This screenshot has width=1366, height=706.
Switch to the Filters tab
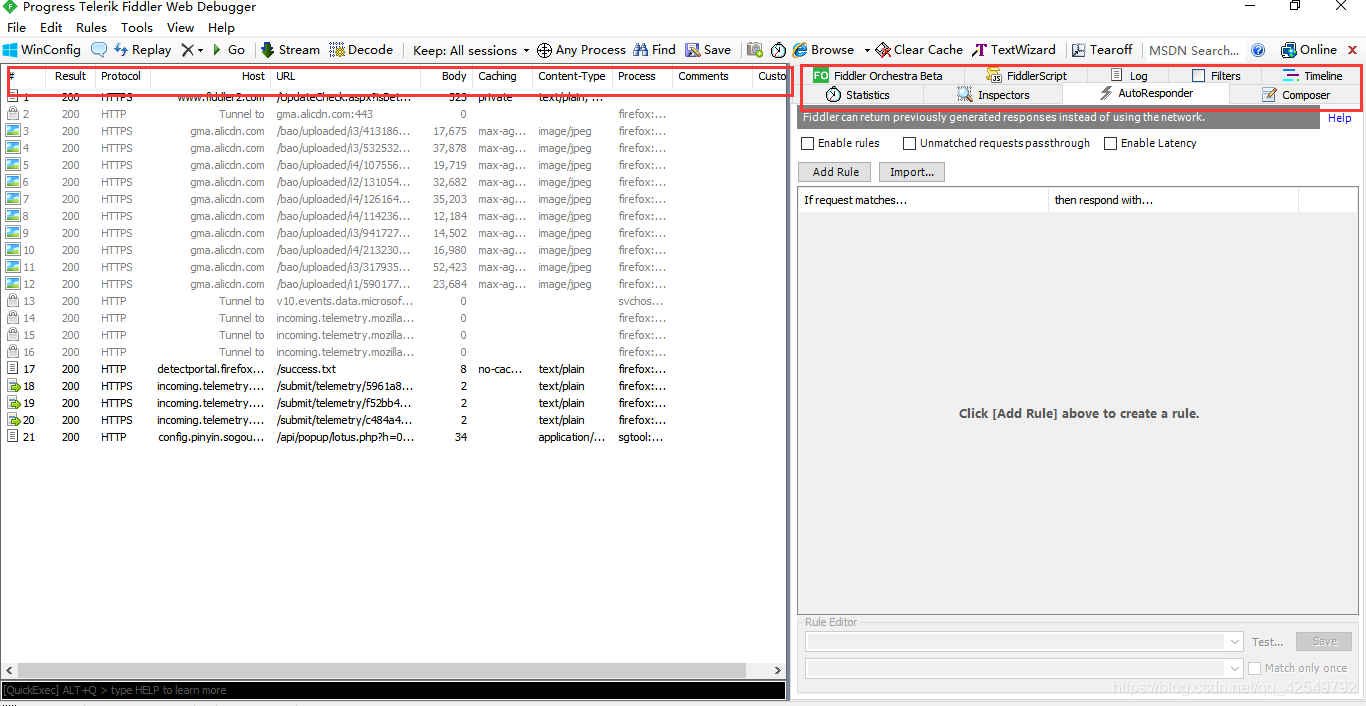click(x=1216, y=76)
